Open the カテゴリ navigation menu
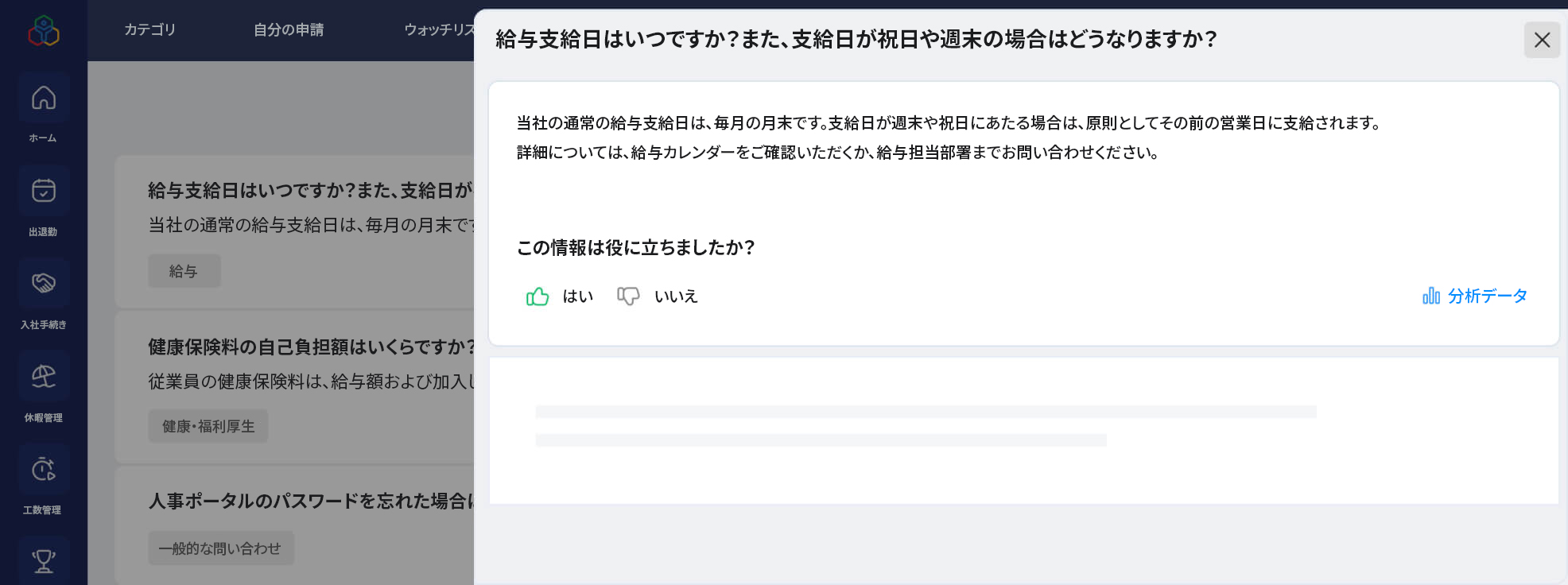The width and height of the screenshot is (1568, 585). [x=149, y=30]
